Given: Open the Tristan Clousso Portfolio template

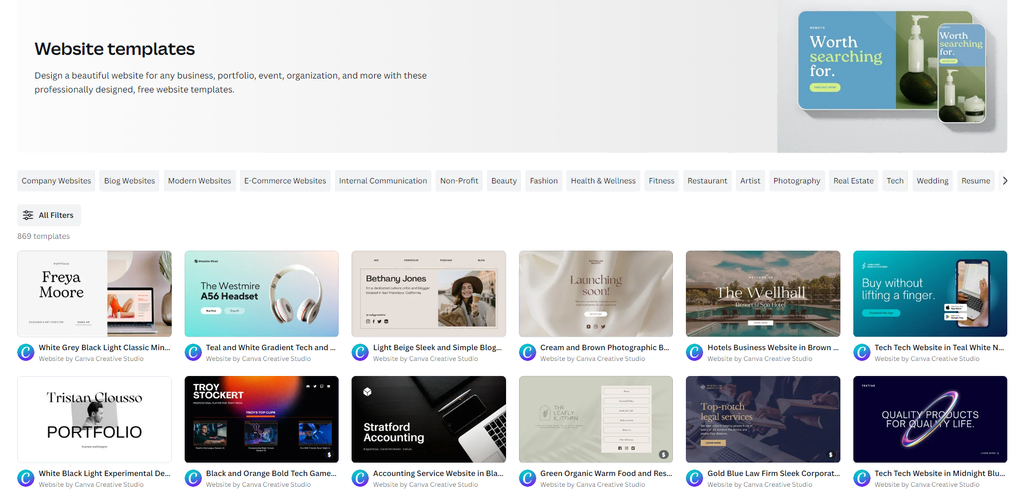Looking at the screenshot, I should point(95,419).
